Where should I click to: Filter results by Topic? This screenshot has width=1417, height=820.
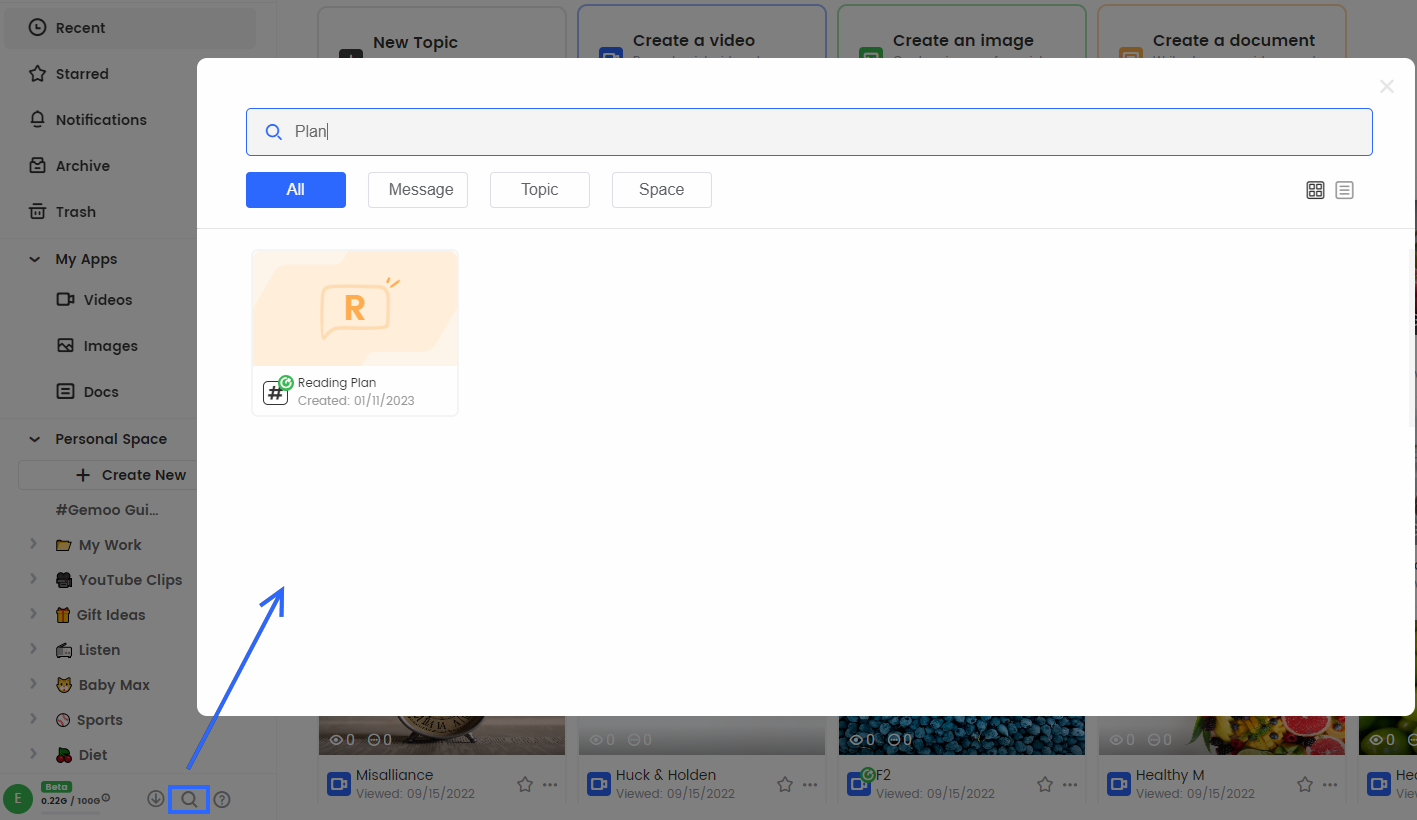click(x=540, y=190)
